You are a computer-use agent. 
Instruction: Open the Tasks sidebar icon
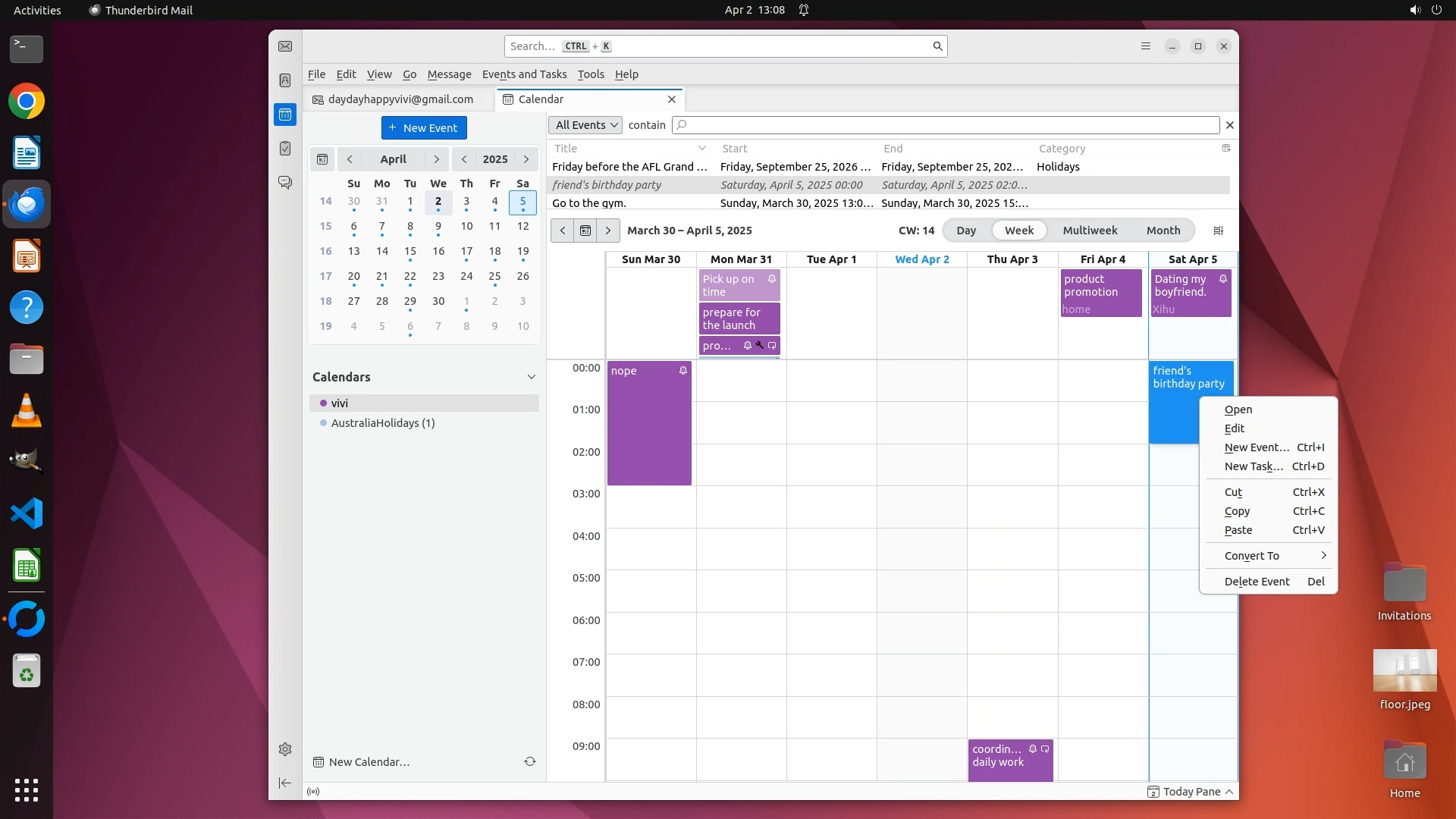click(x=285, y=149)
